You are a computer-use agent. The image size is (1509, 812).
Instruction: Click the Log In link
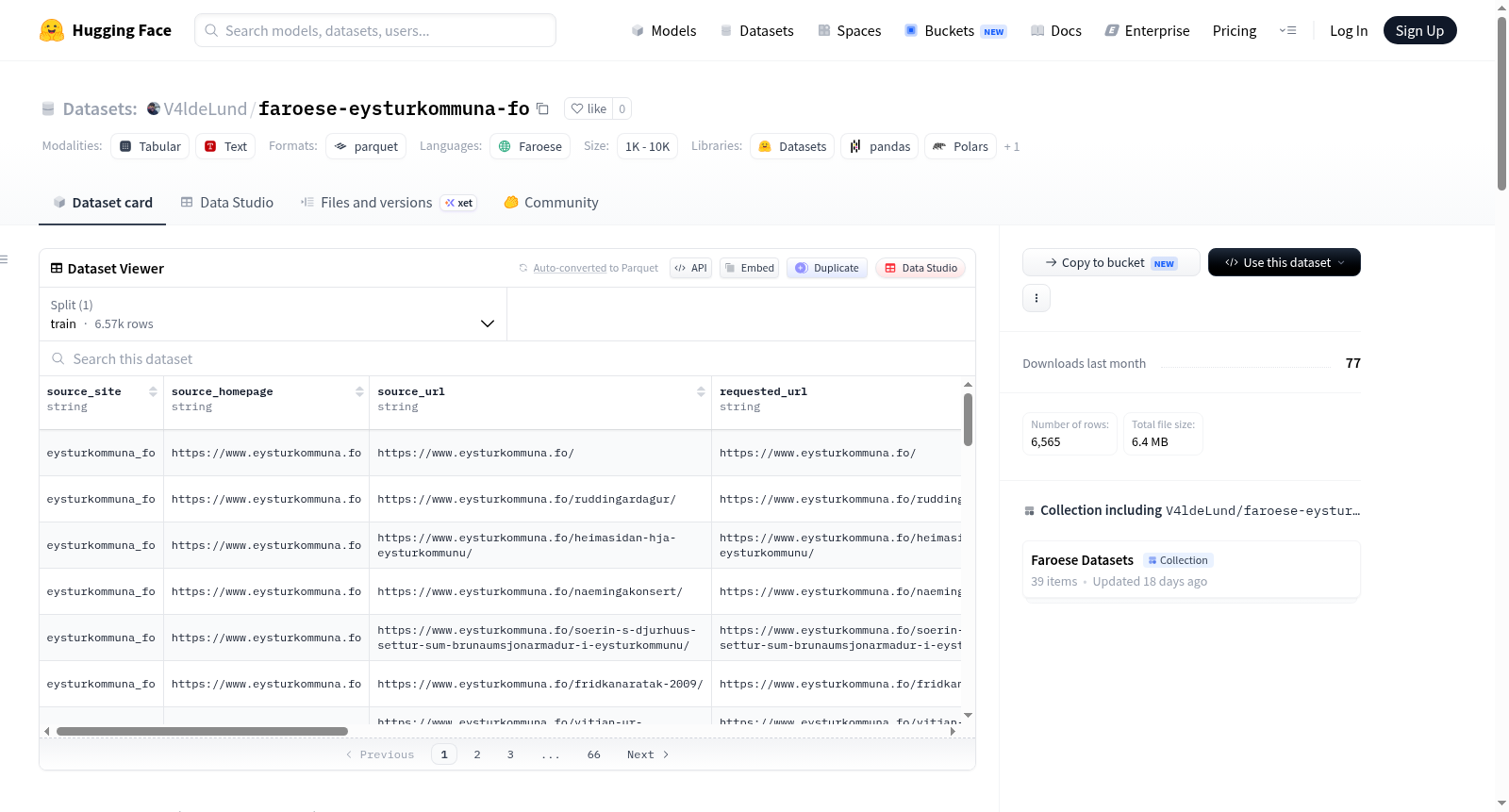point(1349,30)
